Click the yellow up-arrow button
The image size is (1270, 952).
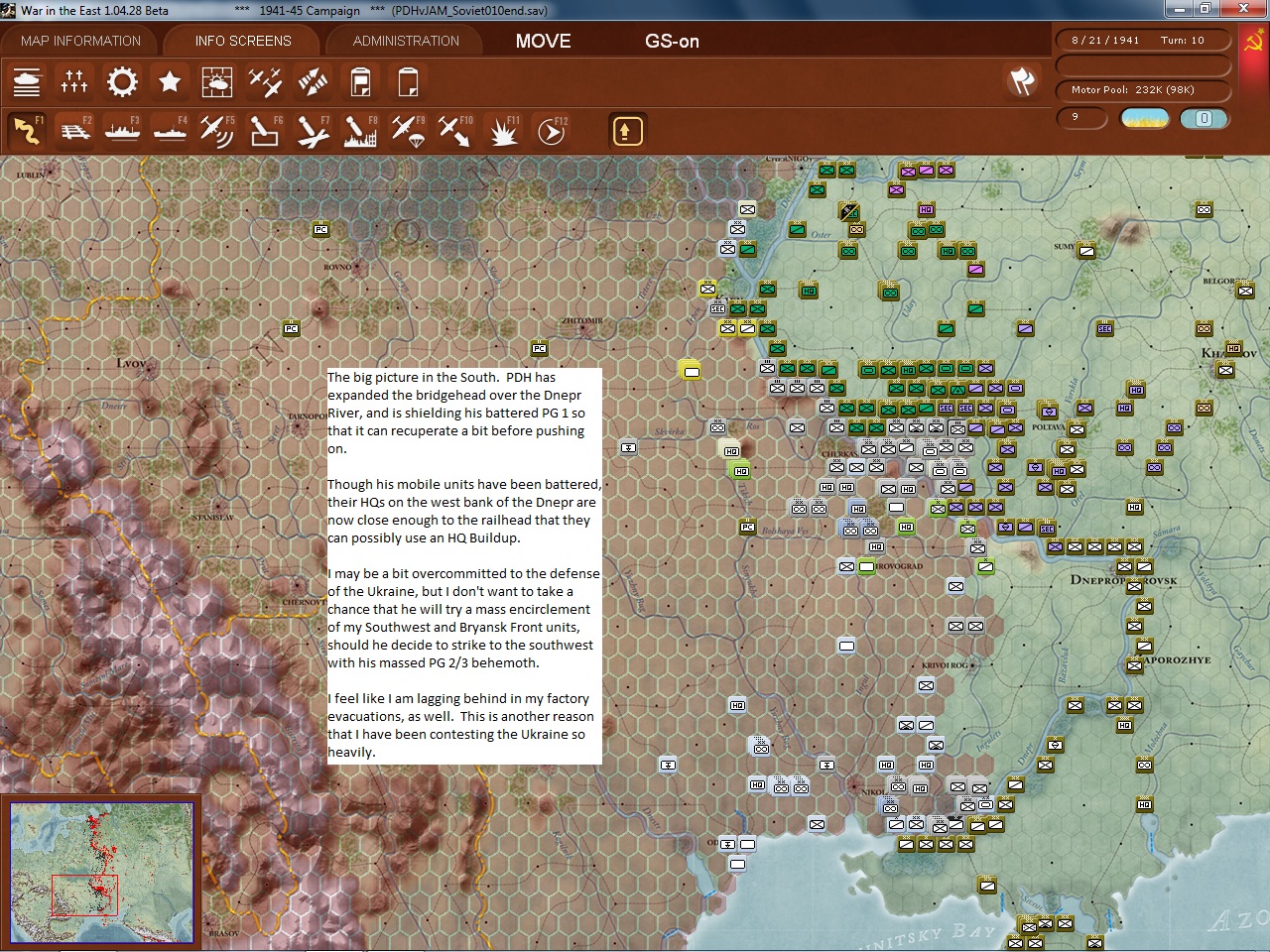coord(627,131)
